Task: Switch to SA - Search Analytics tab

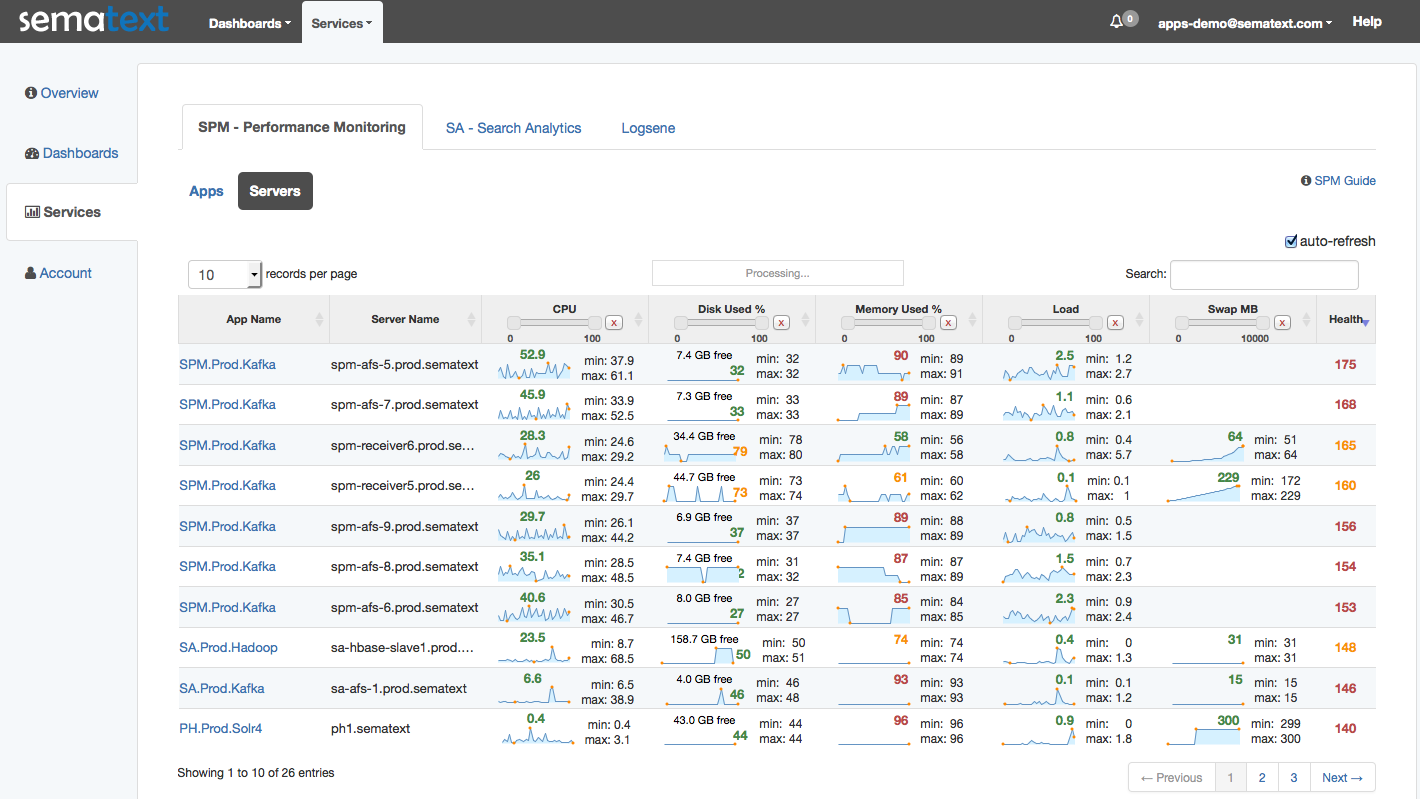Action: [513, 128]
